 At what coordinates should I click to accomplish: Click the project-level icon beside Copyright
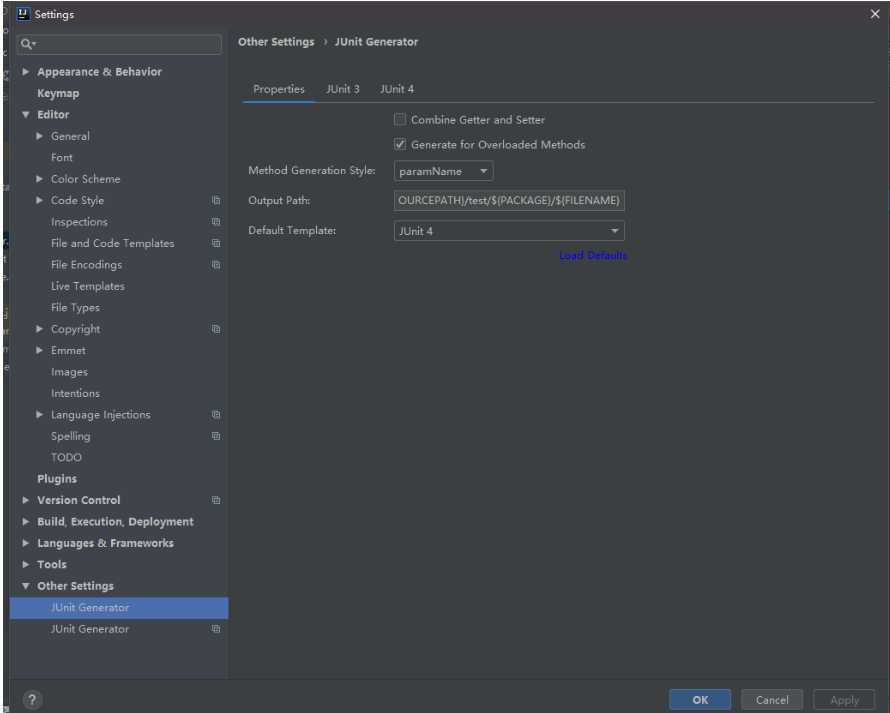pos(216,329)
